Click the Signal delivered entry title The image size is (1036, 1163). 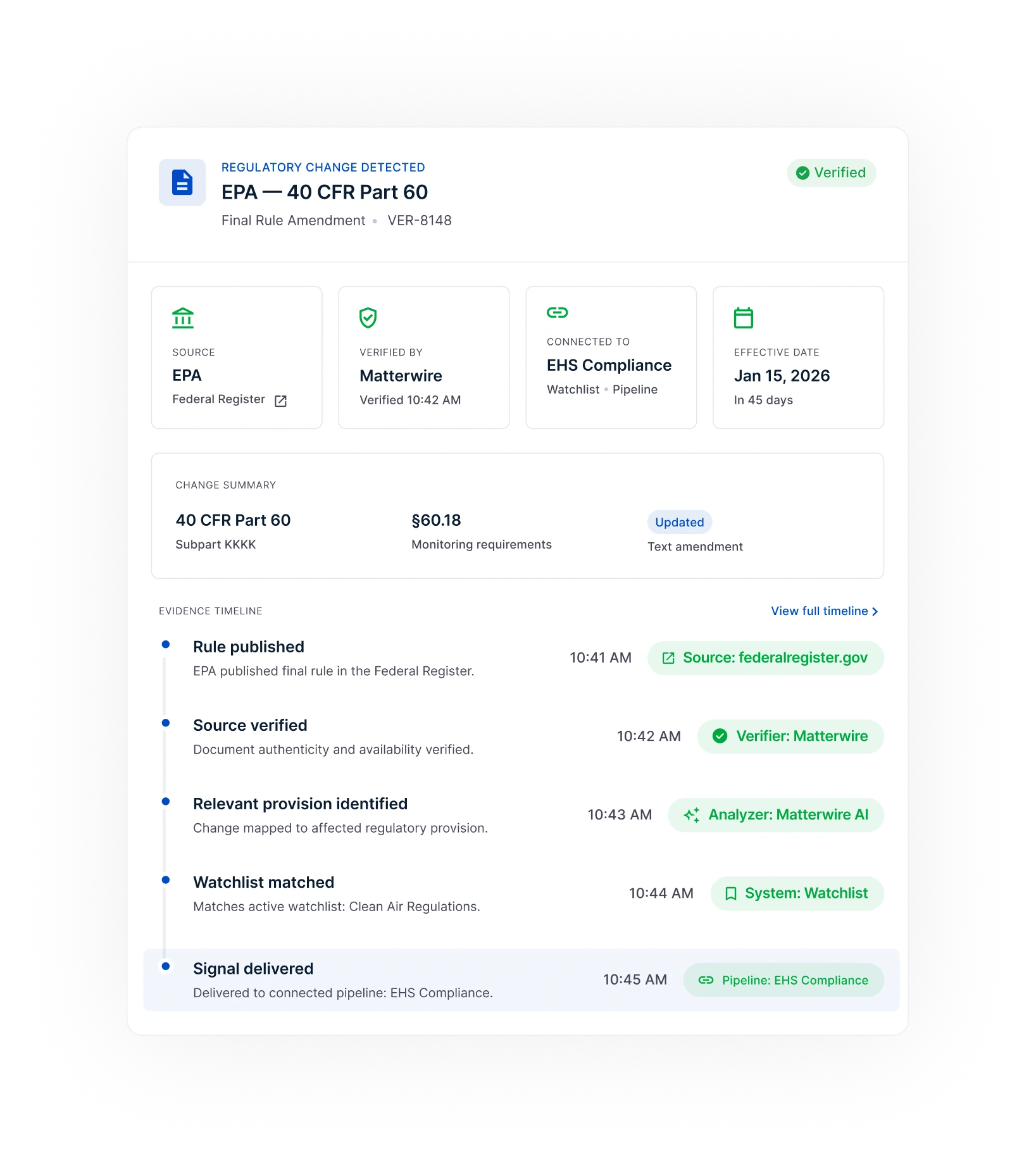coord(253,969)
